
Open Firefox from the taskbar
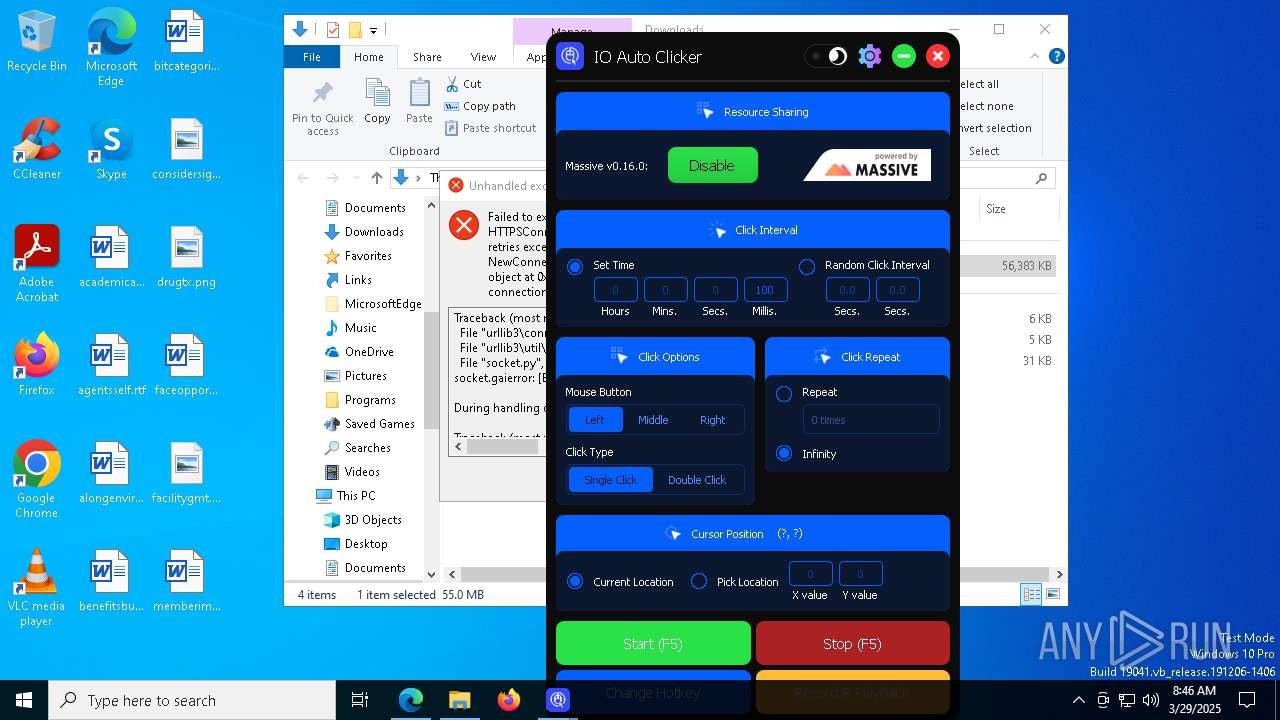point(509,700)
